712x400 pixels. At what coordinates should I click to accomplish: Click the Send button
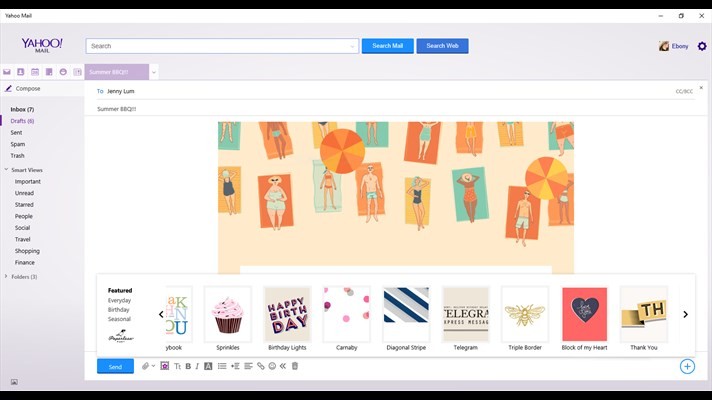[x=115, y=367]
